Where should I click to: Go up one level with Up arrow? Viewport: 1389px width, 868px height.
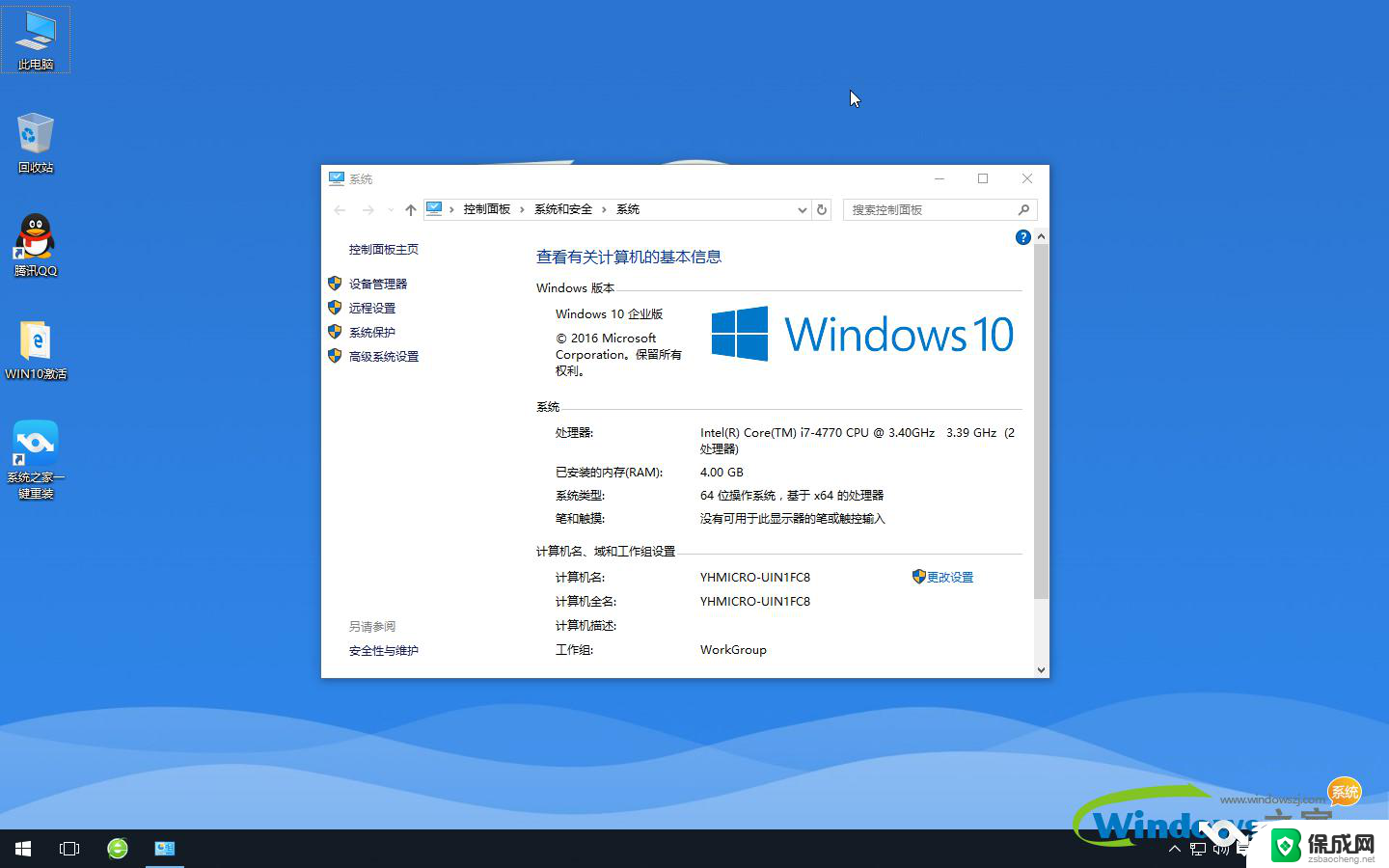(x=411, y=209)
